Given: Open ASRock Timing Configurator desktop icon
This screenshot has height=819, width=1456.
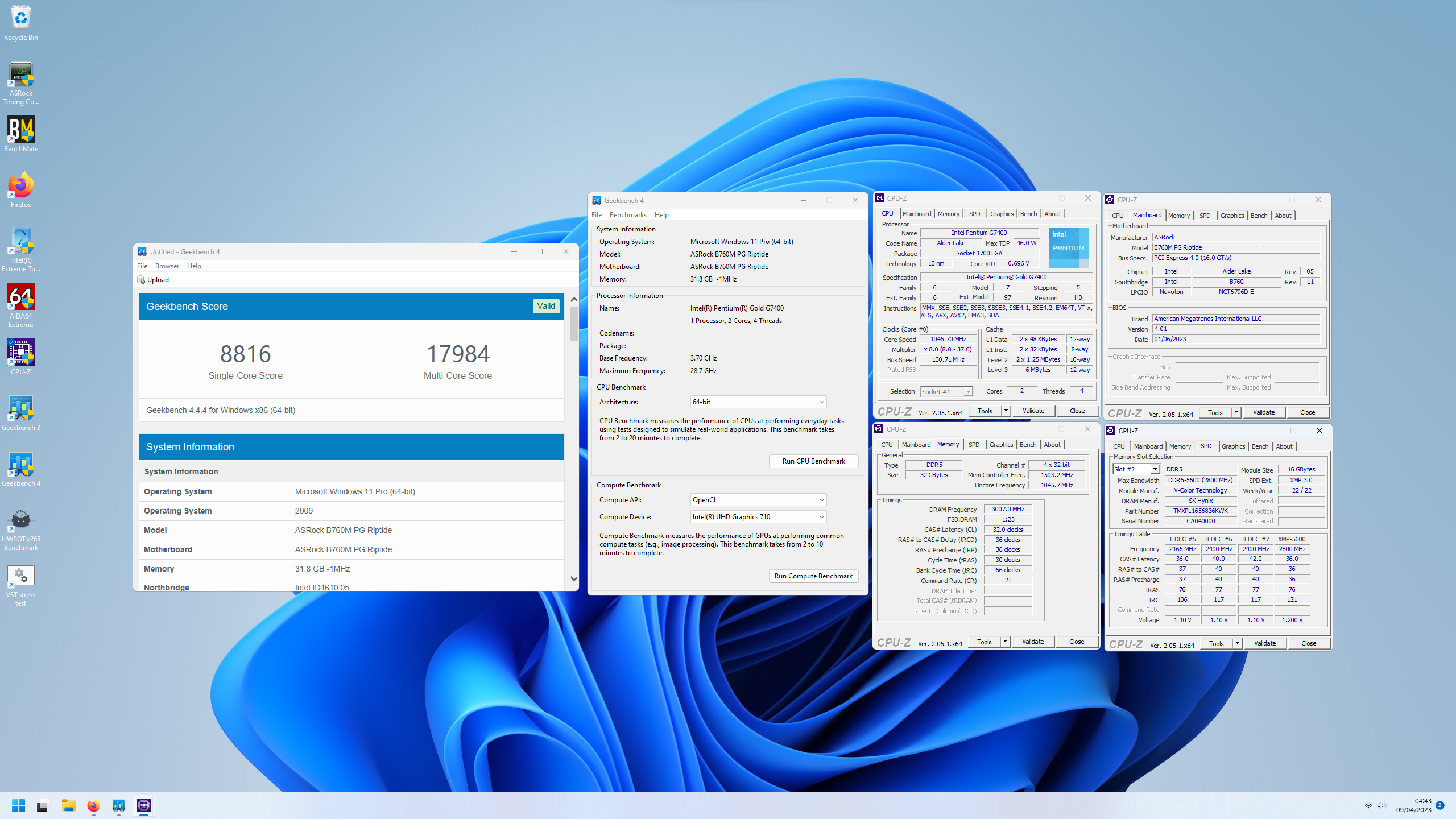Looking at the screenshot, I should (21, 83).
